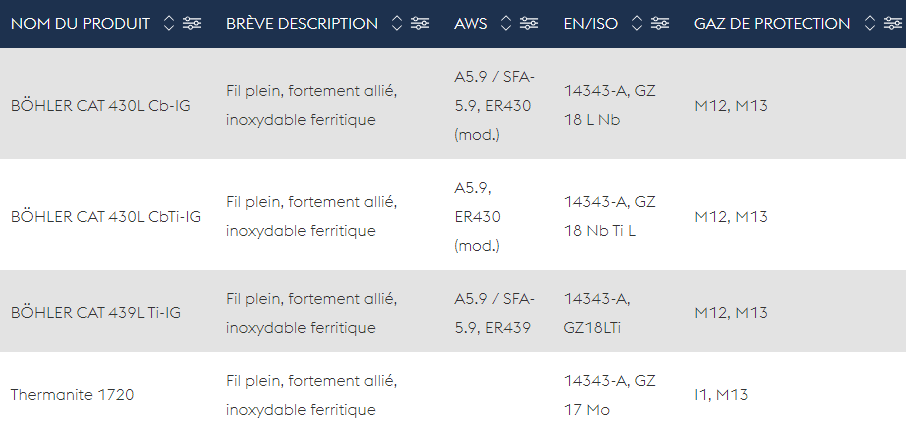Open filter options for NOM DU PRODUIT column
Image resolution: width=906 pixels, height=430 pixels.
tap(192, 24)
